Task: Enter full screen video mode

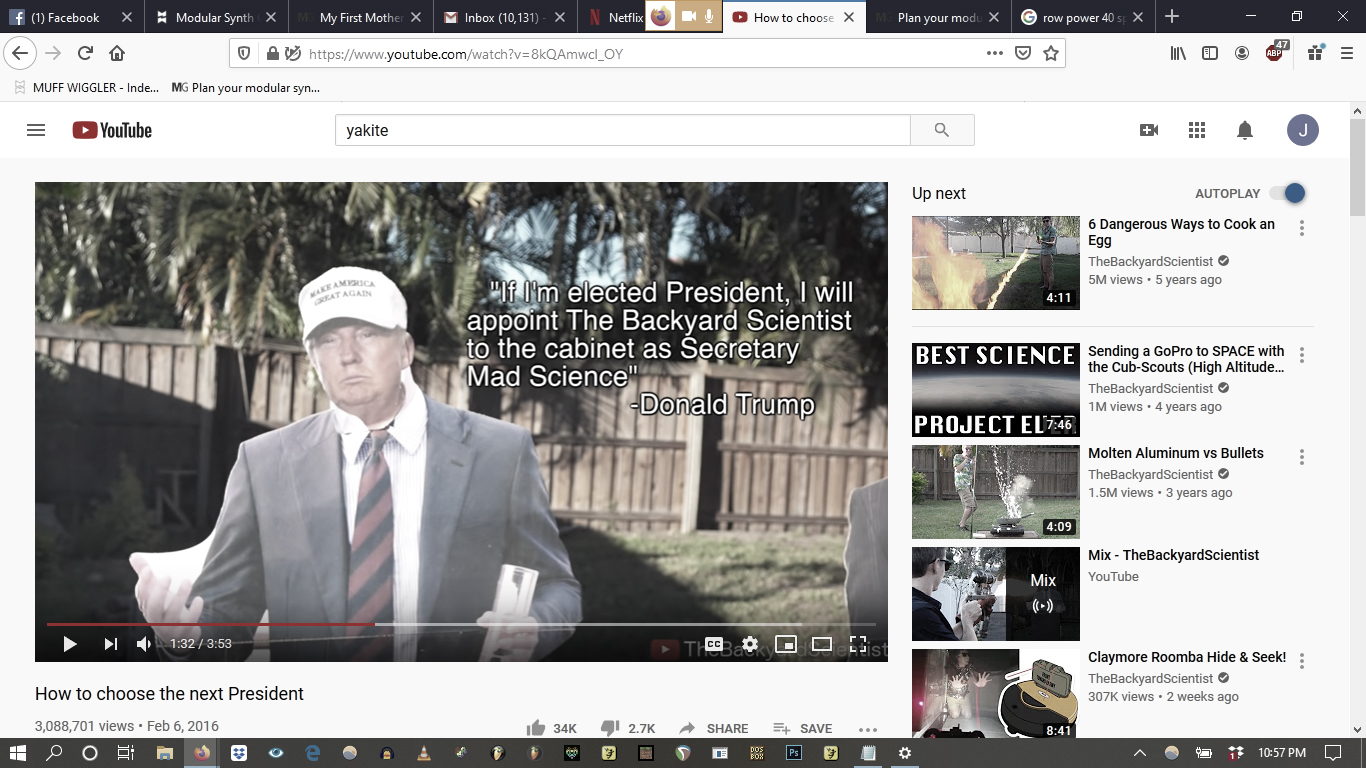Action: 858,644
